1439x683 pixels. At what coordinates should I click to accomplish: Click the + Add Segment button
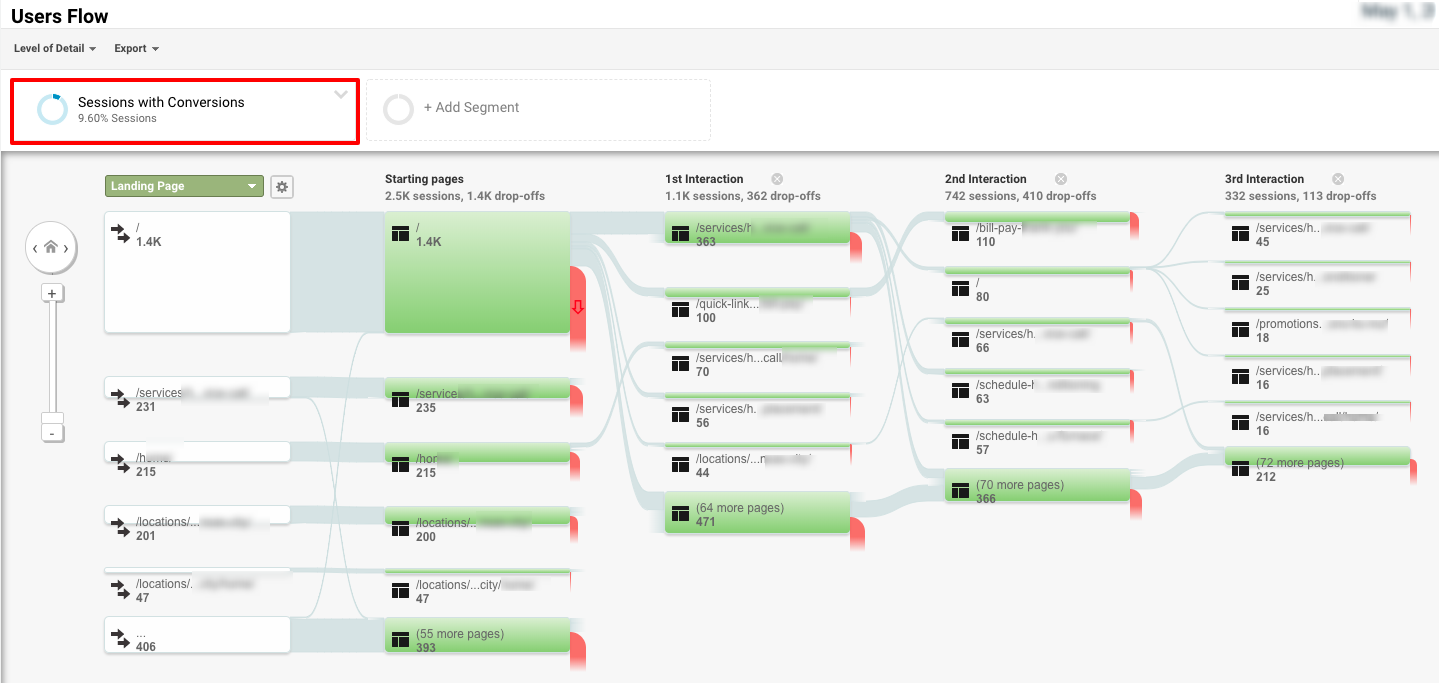[538, 110]
